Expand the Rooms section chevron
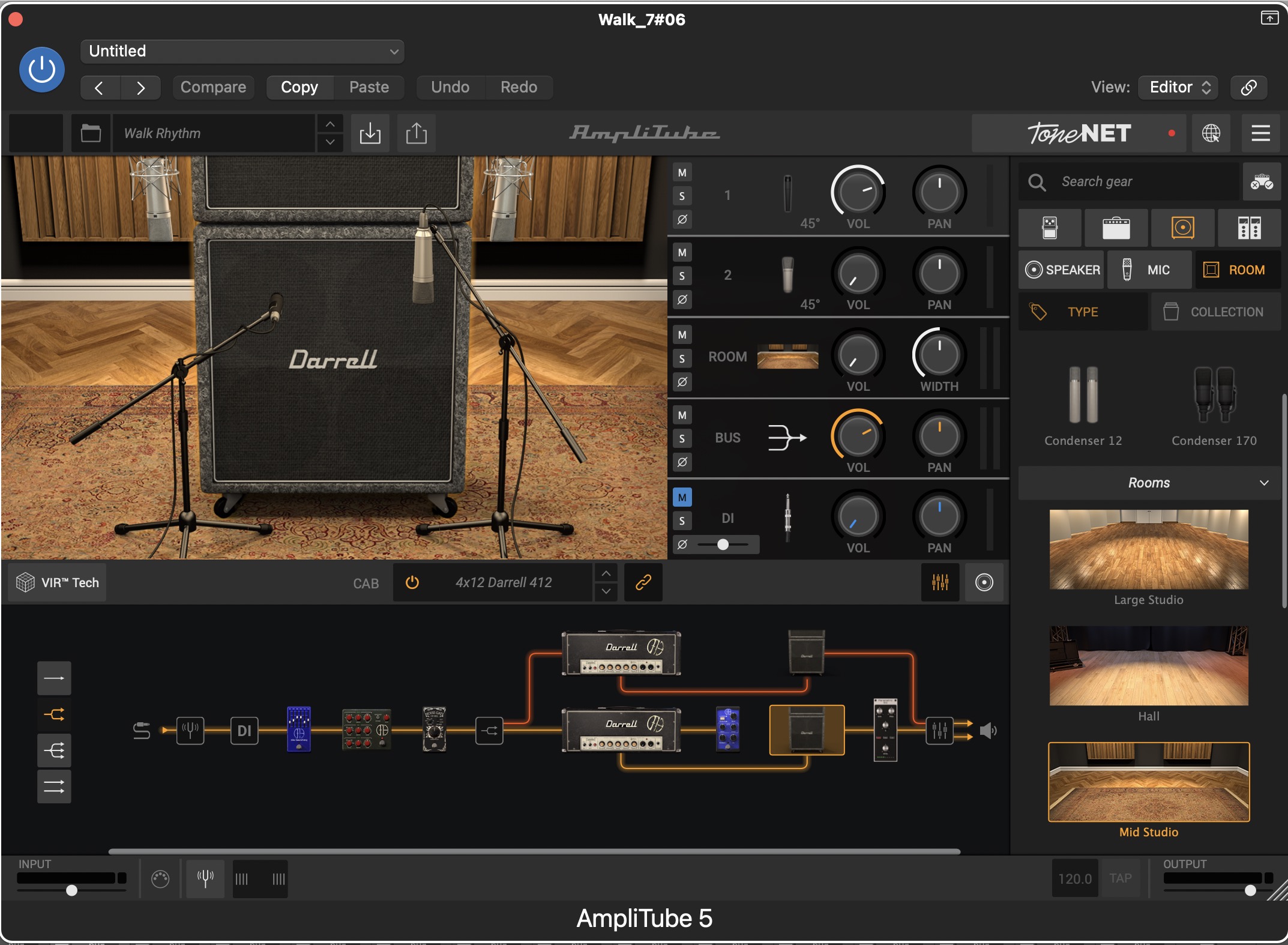 click(1264, 483)
